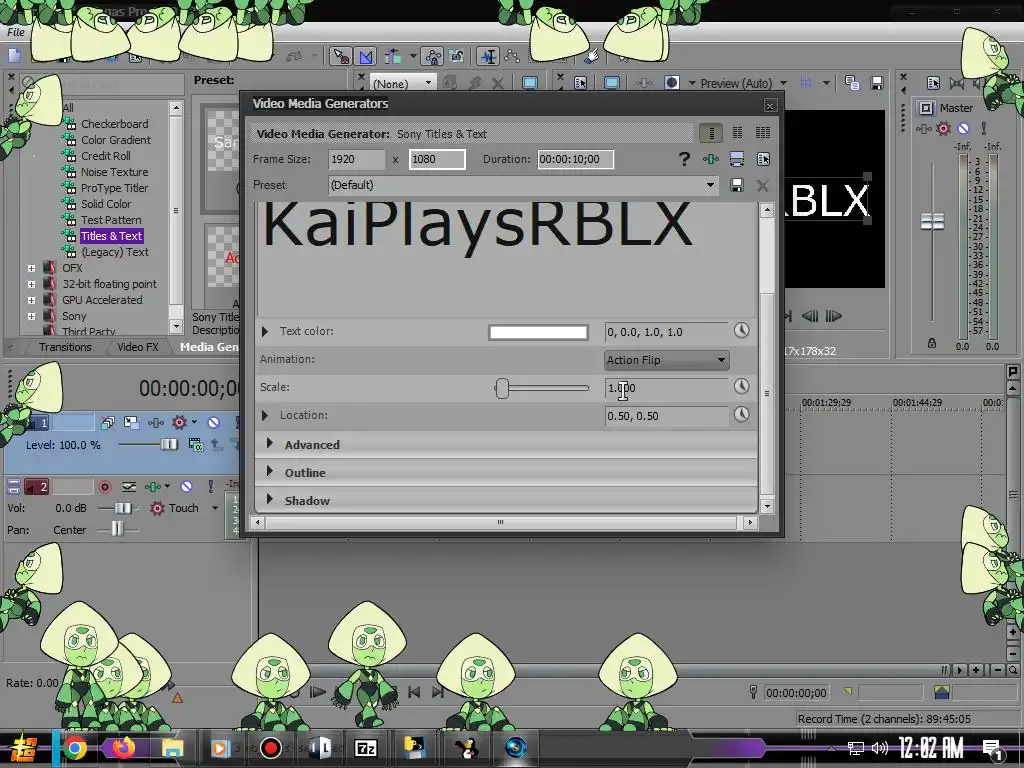Switch to the Video FX tab
This screenshot has height=768, width=1024.
click(x=138, y=347)
